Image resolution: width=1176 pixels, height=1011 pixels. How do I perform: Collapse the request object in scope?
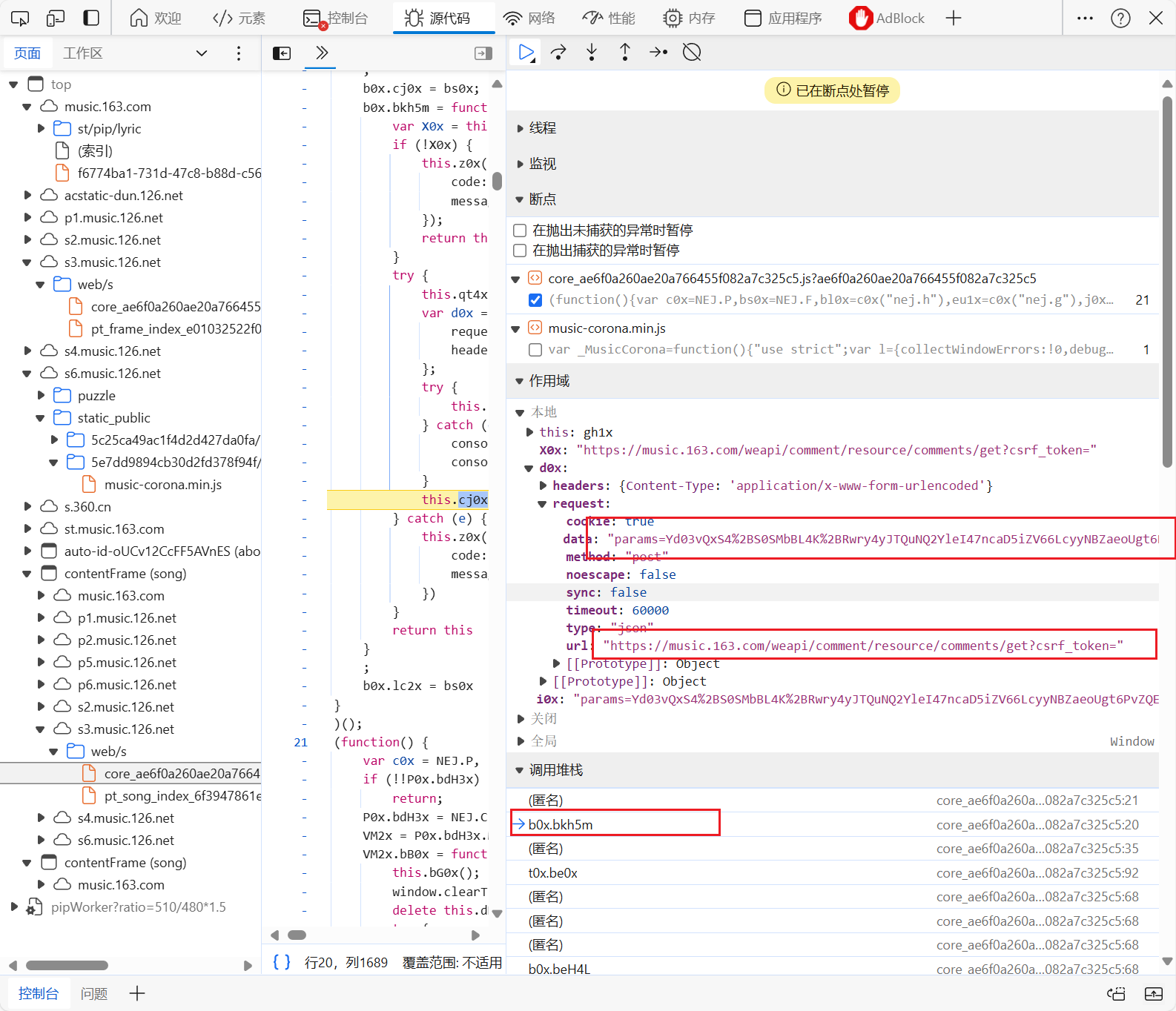click(x=542, y=504)
